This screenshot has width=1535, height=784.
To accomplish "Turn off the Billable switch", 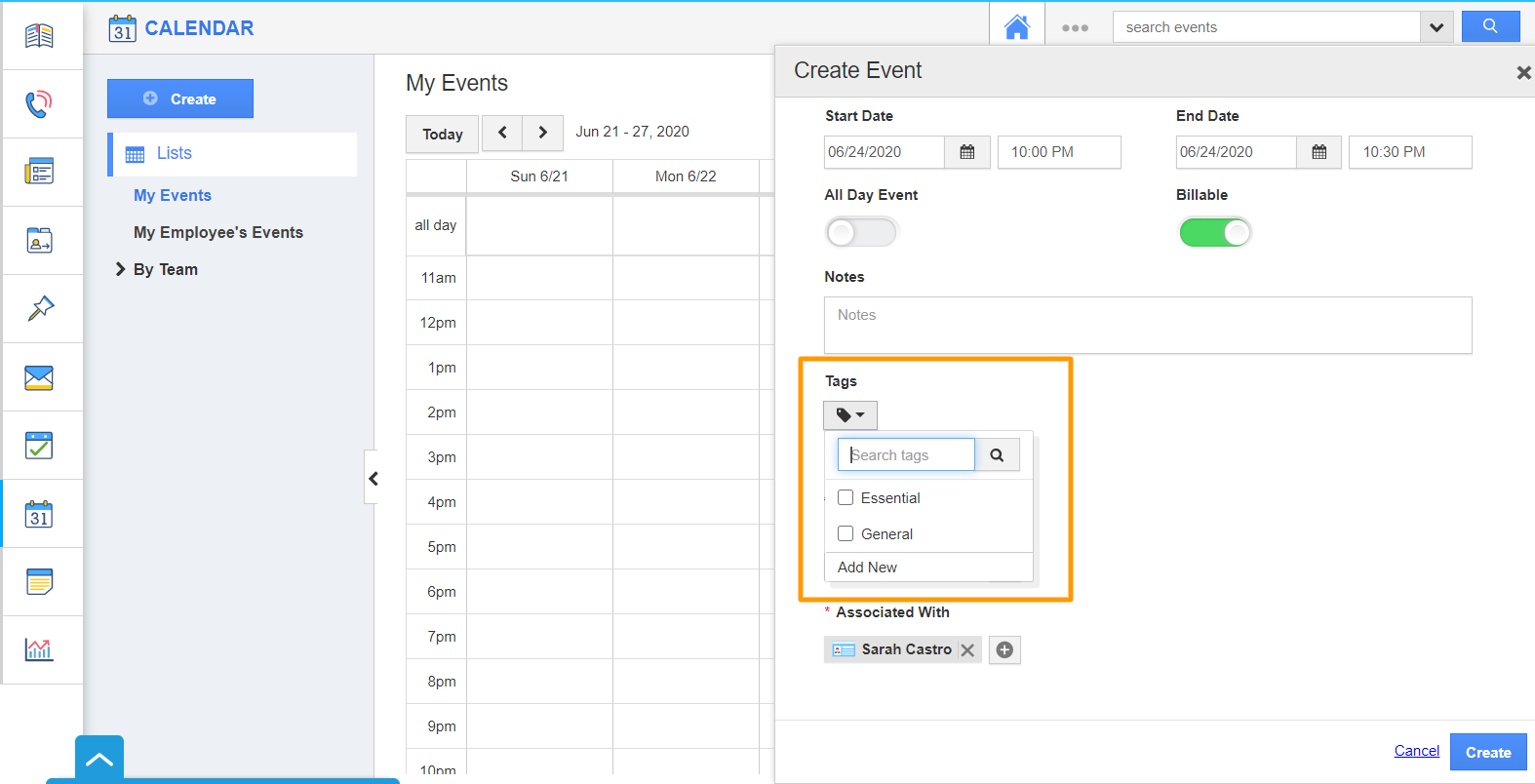I will coord(1214,232).
